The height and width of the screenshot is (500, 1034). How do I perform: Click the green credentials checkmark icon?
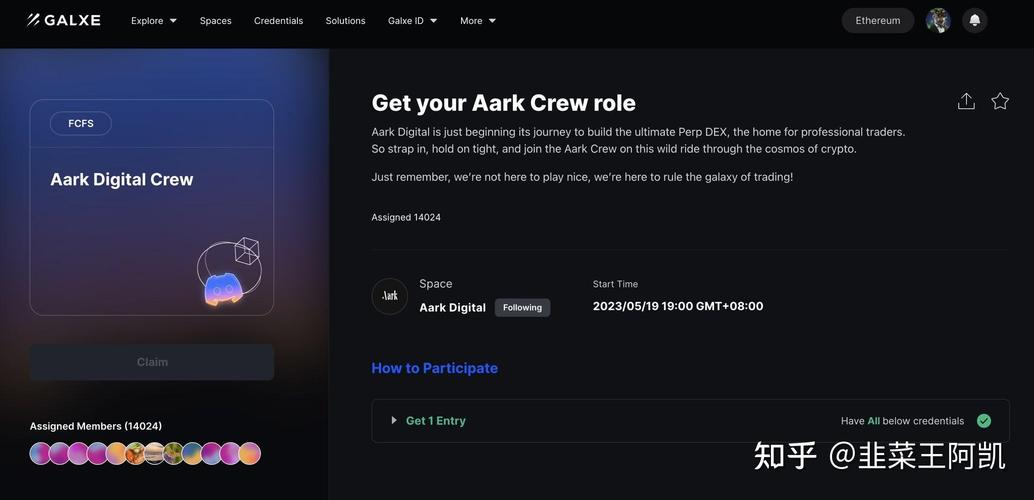coord(983,421)
